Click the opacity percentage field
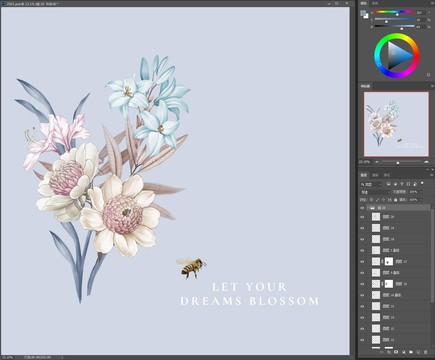 [413, 192]
